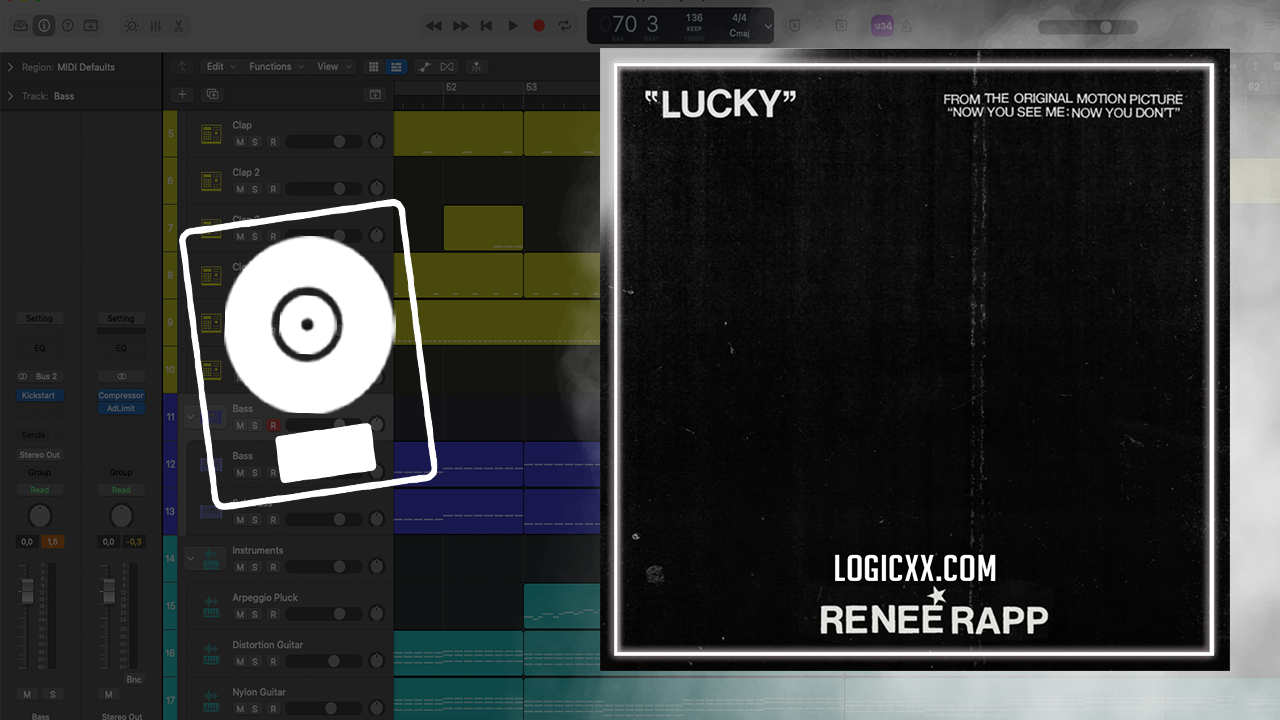Show the Mixer faders icon
This screenshot has height=720, width=1280.
click(x=155, y=26)
